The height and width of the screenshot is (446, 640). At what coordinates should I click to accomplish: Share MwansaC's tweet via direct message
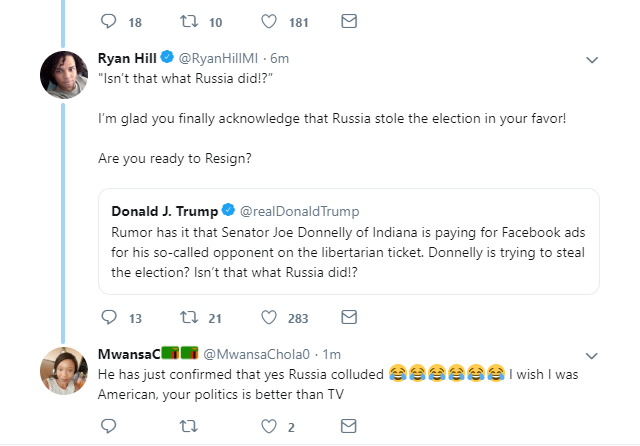[349, 426]
